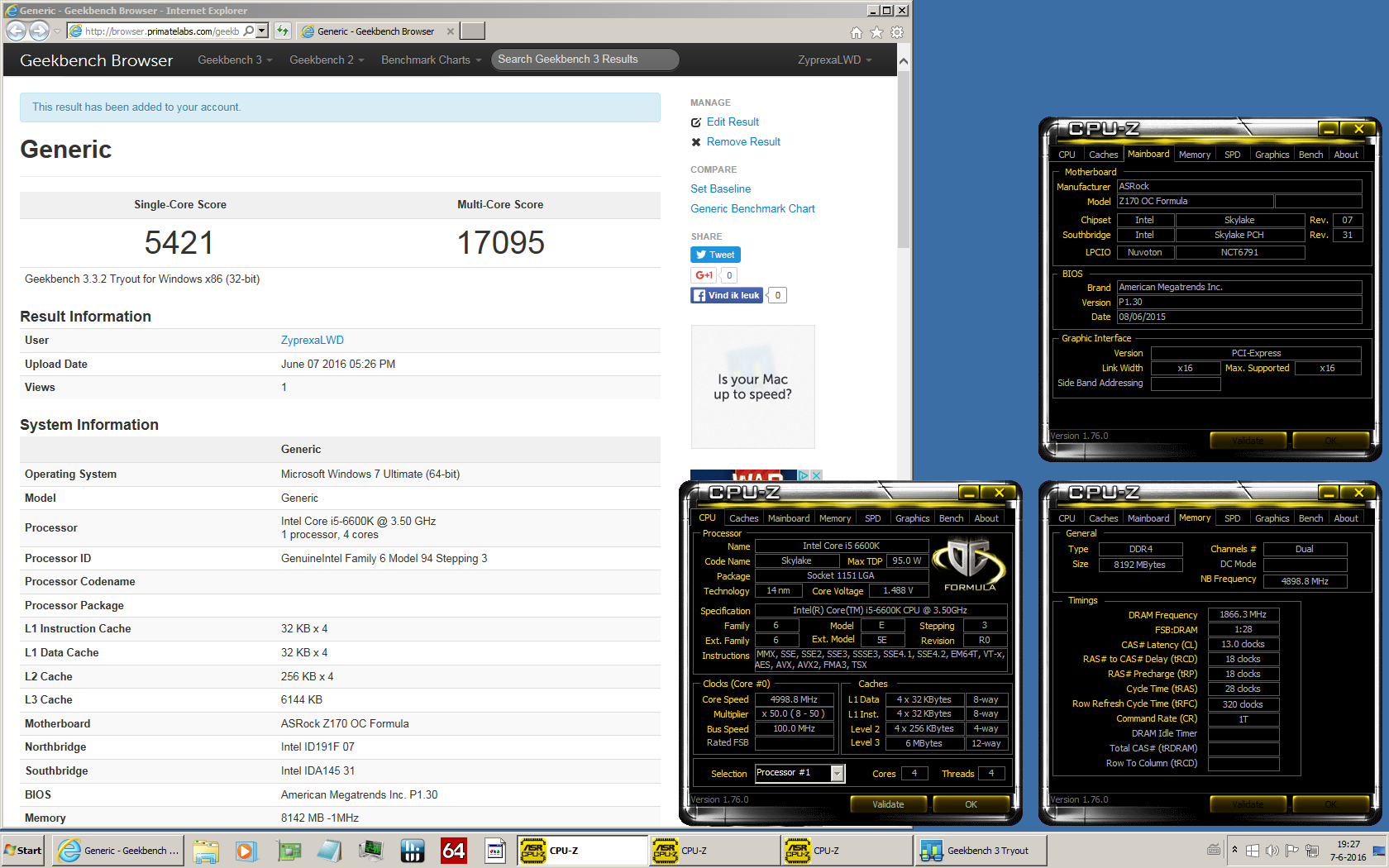The width and height of the screenshot is (1389, 868).
Task: Open the recent pages dropdown beside the forward arrow
Action: click(57, 31)
